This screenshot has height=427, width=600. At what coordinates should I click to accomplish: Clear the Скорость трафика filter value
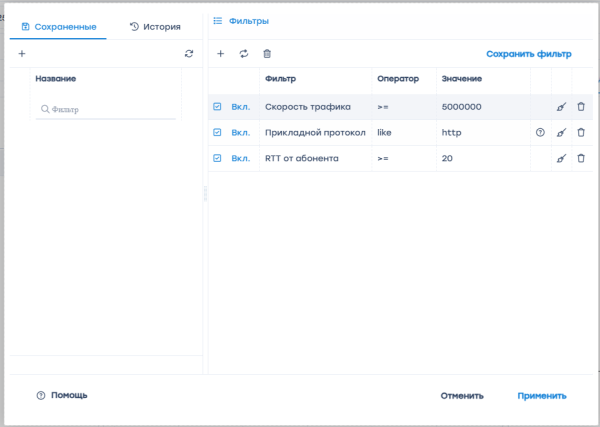point(561,106)
